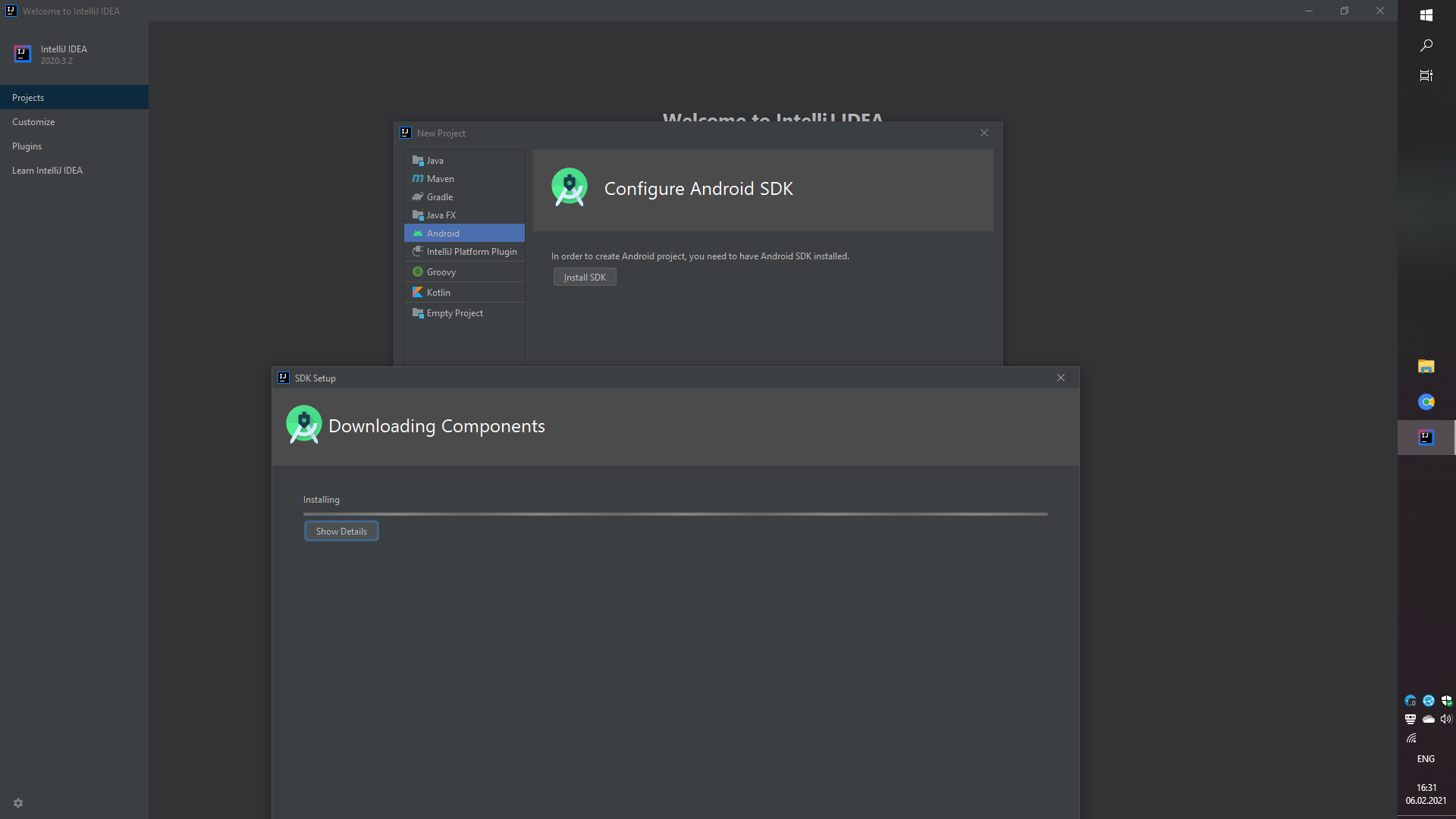Click the Groovy icon in project list
The width and height of the screenshot is (1456, 819).
tap(418, 272)
